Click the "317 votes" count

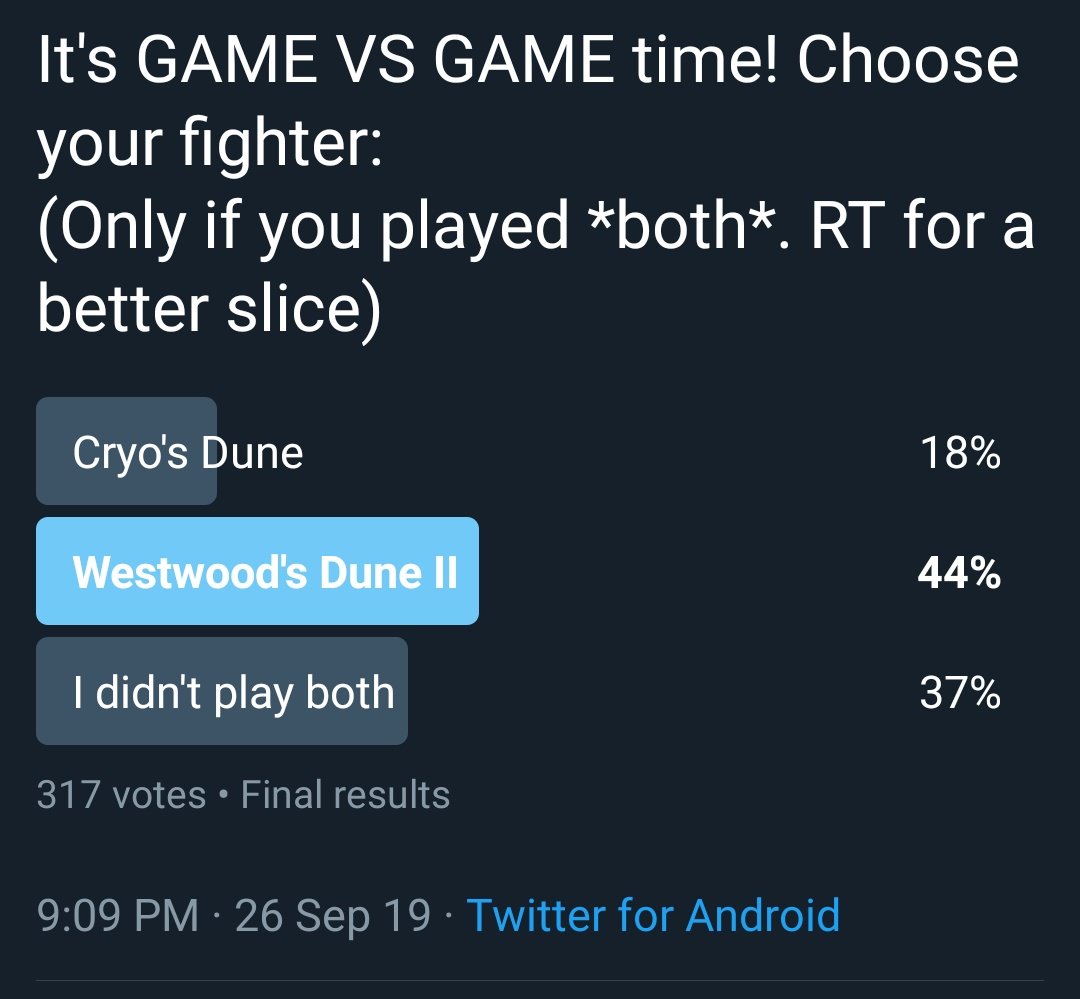(121, 794)
